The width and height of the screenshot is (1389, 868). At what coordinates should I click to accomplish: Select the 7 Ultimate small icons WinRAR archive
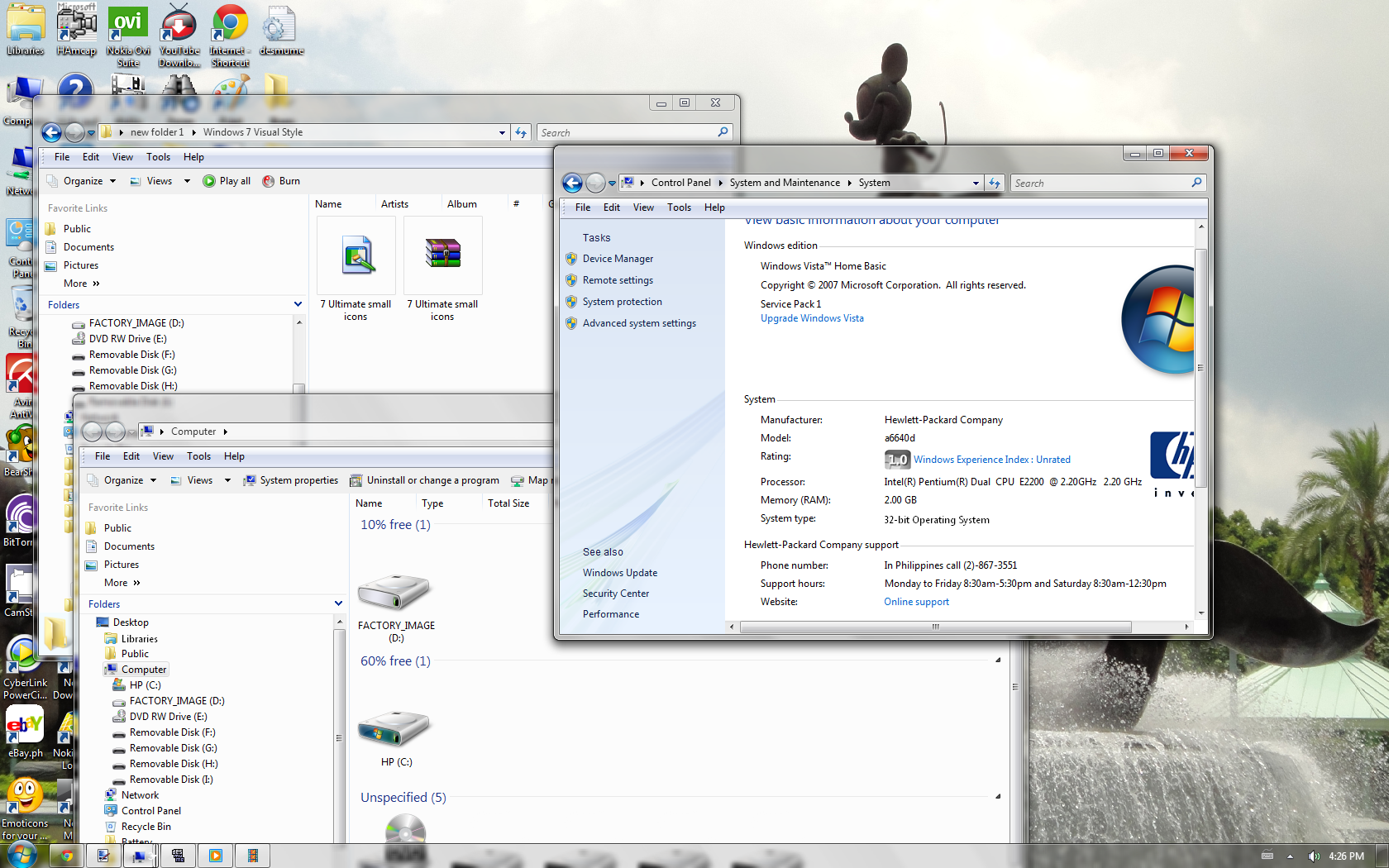pos(442,269)
